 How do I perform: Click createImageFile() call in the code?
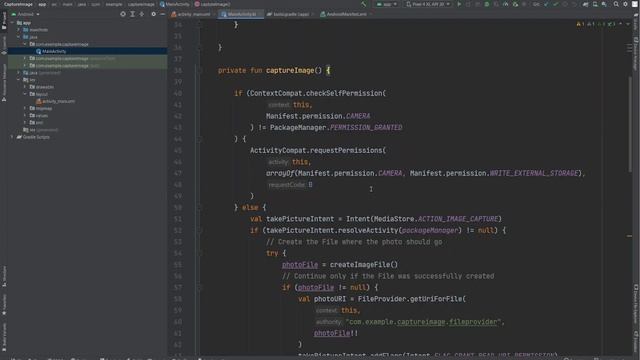point(364,264)
